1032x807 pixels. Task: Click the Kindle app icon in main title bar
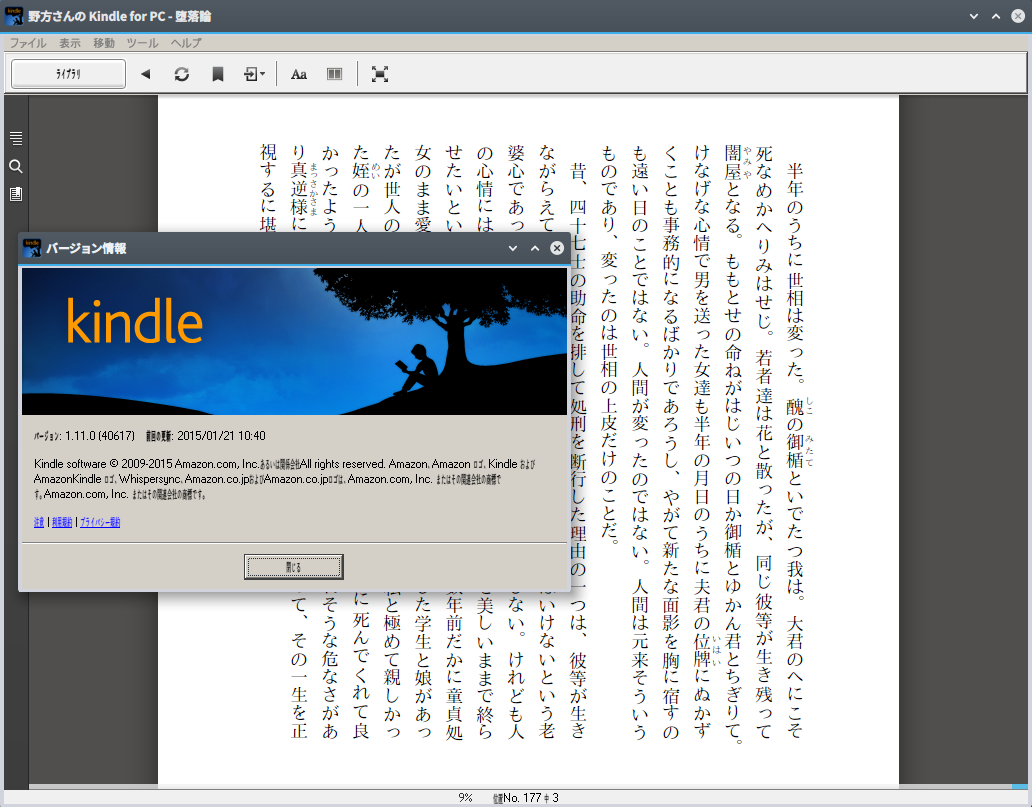pos(14,16)
